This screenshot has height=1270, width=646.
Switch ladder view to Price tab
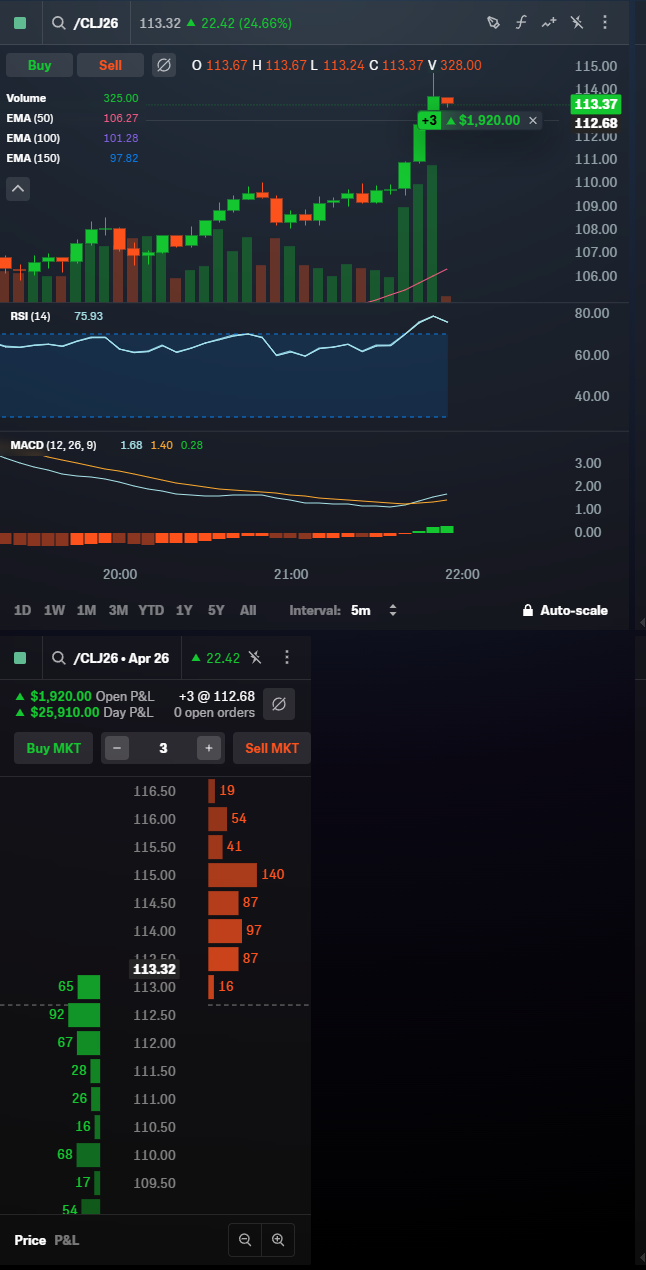30,1240
